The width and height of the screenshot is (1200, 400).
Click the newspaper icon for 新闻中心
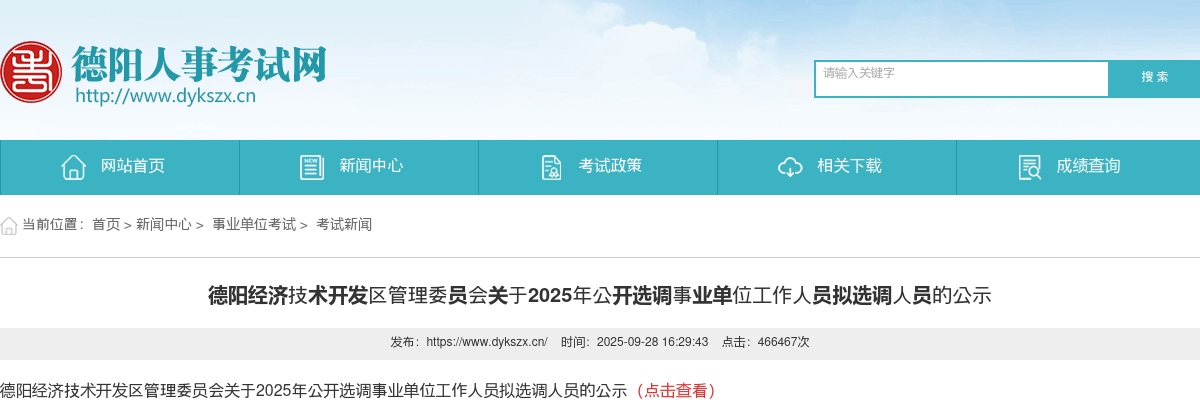[312, 167]
